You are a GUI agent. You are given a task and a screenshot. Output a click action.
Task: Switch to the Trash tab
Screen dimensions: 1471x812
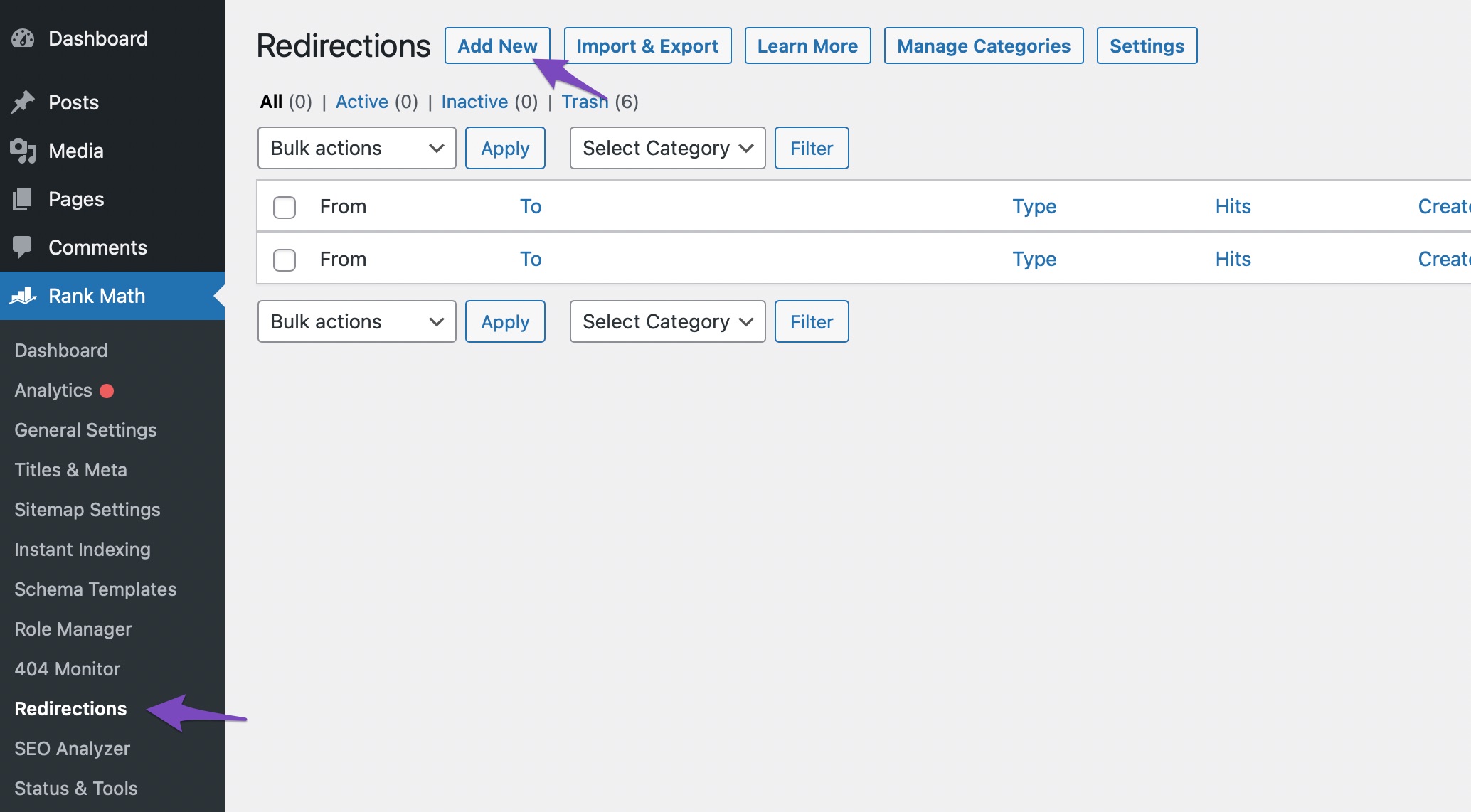click(583, 100)
